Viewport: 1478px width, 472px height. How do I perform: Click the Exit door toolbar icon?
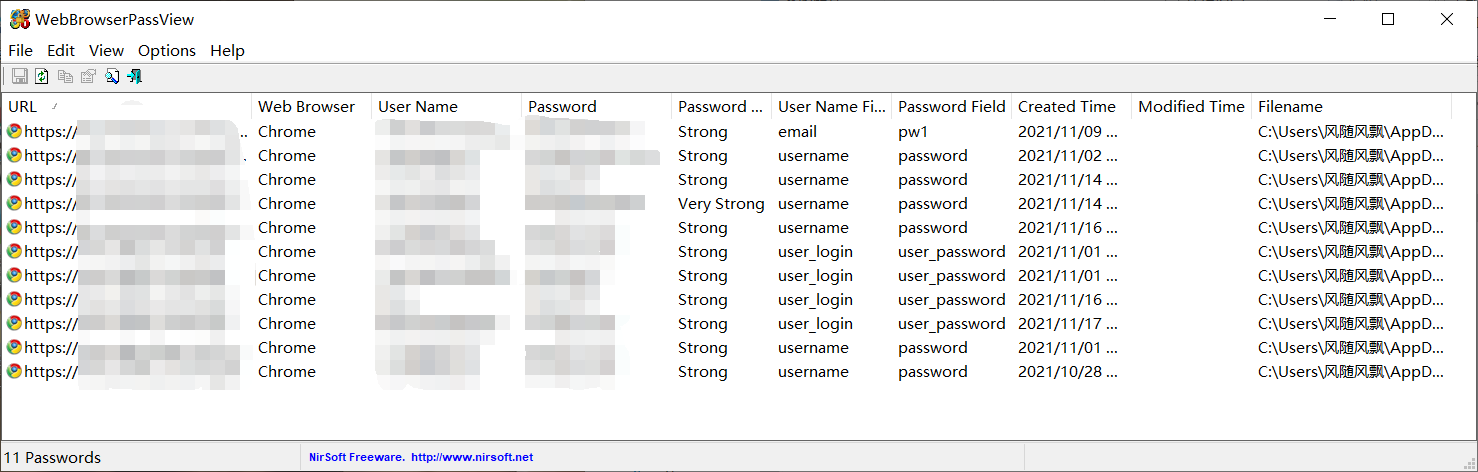pos(135,76)
